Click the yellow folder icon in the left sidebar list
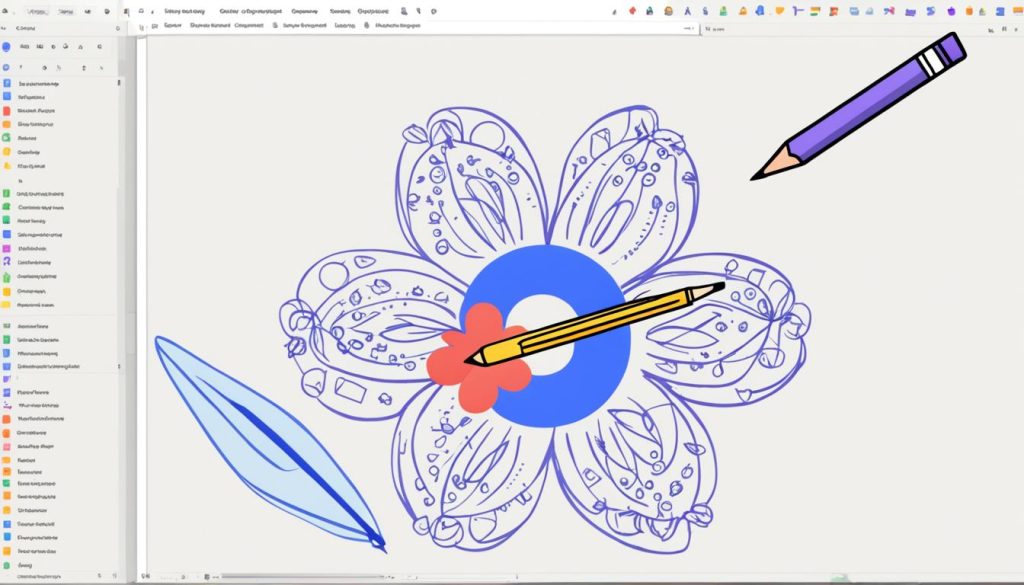Image resolution: width=1024 pixels, height=585 pixels. point(7,166)
